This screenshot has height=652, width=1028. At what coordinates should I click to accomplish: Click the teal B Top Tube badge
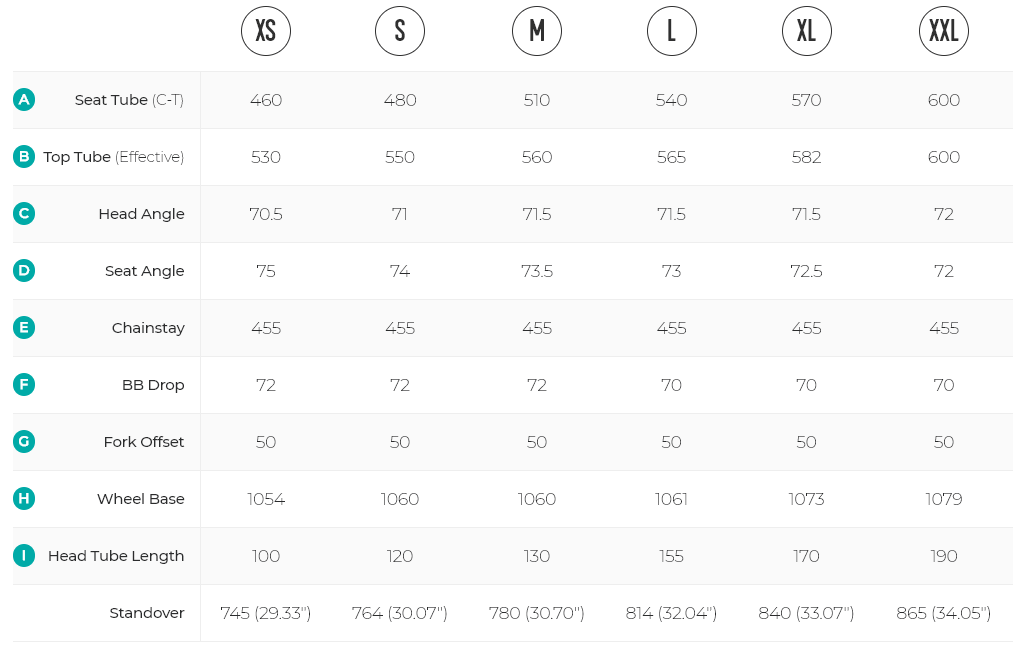(24, 157)
